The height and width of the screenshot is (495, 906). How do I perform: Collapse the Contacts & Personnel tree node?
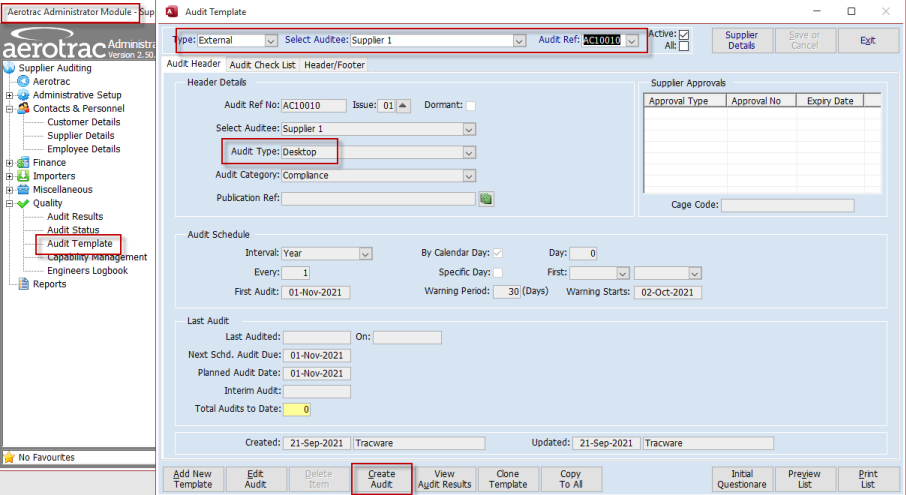(9, 109)
